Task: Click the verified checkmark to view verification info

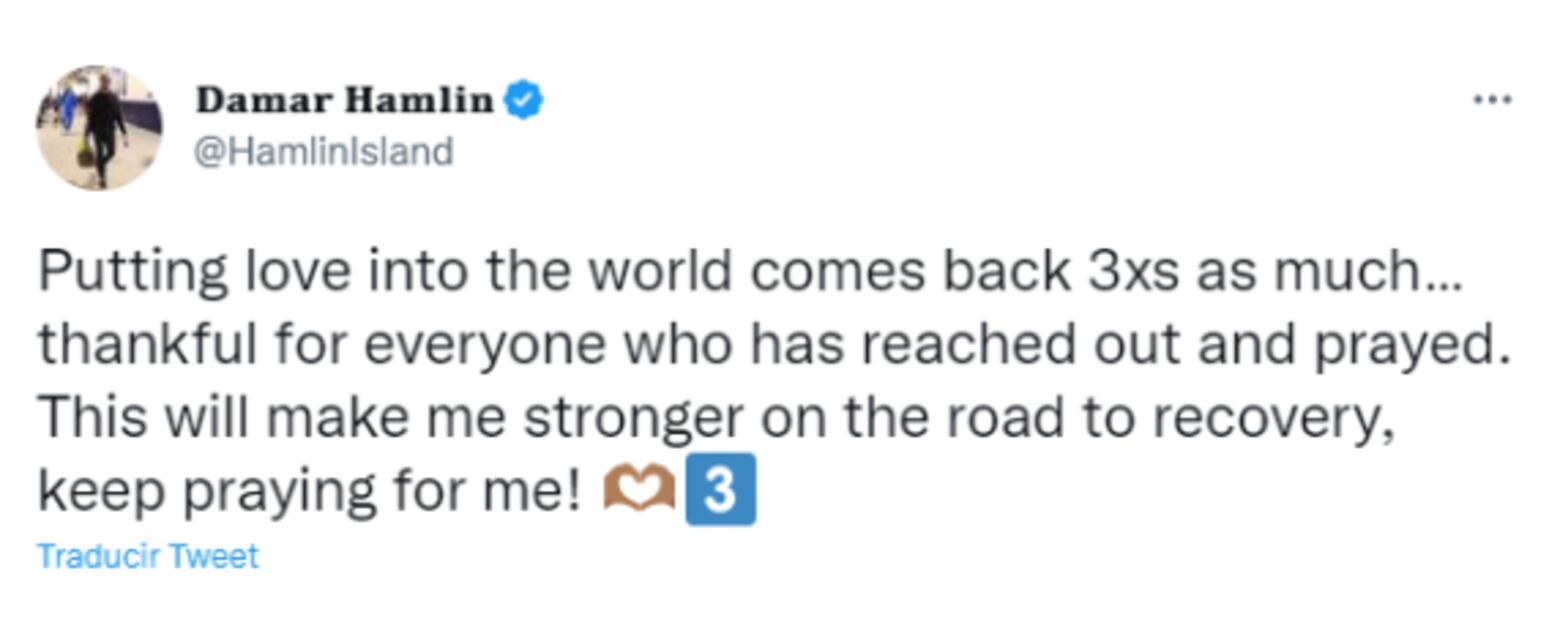Action: (524, 97)
